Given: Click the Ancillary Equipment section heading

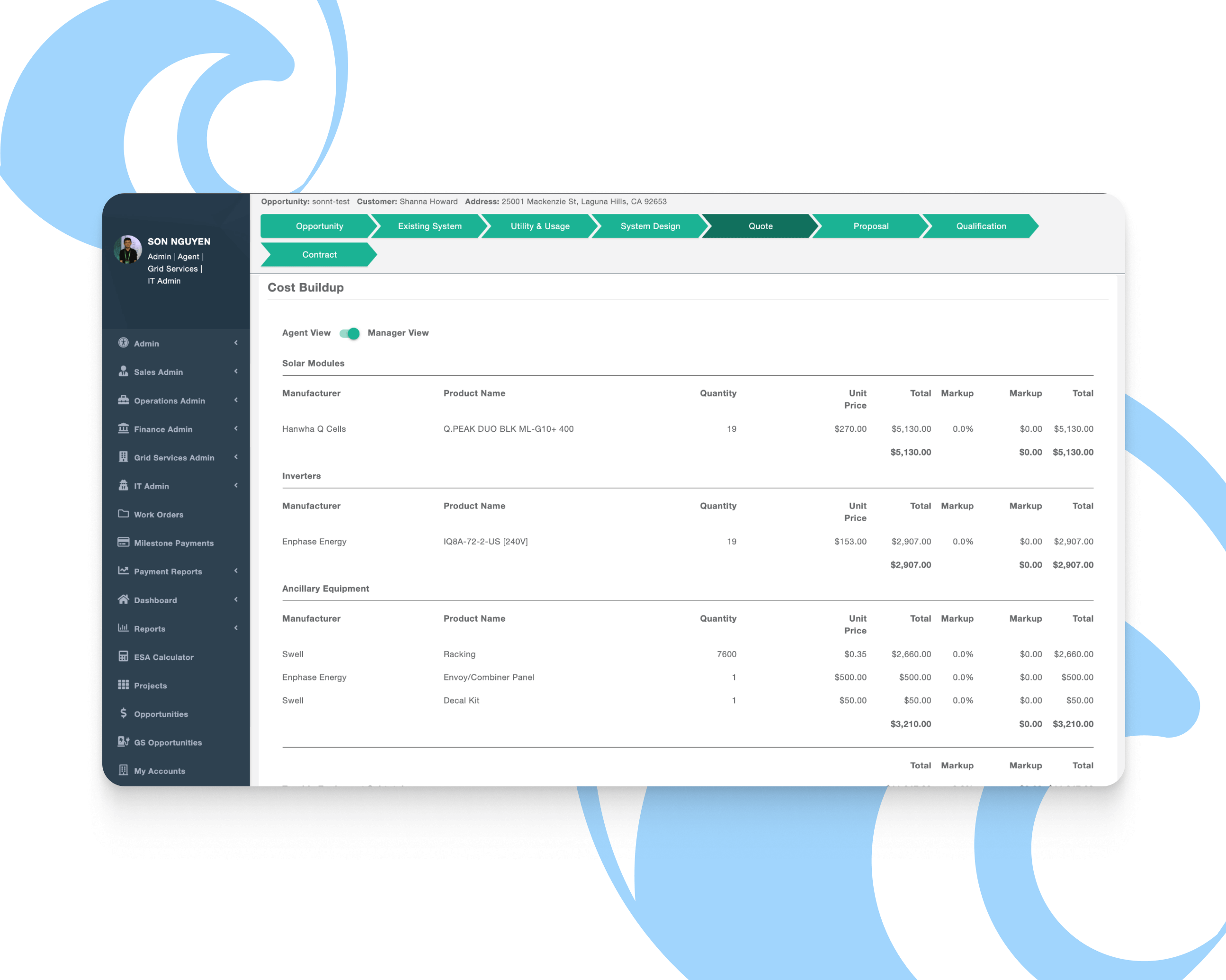Looking at the screenshot, I should [325, 588].
